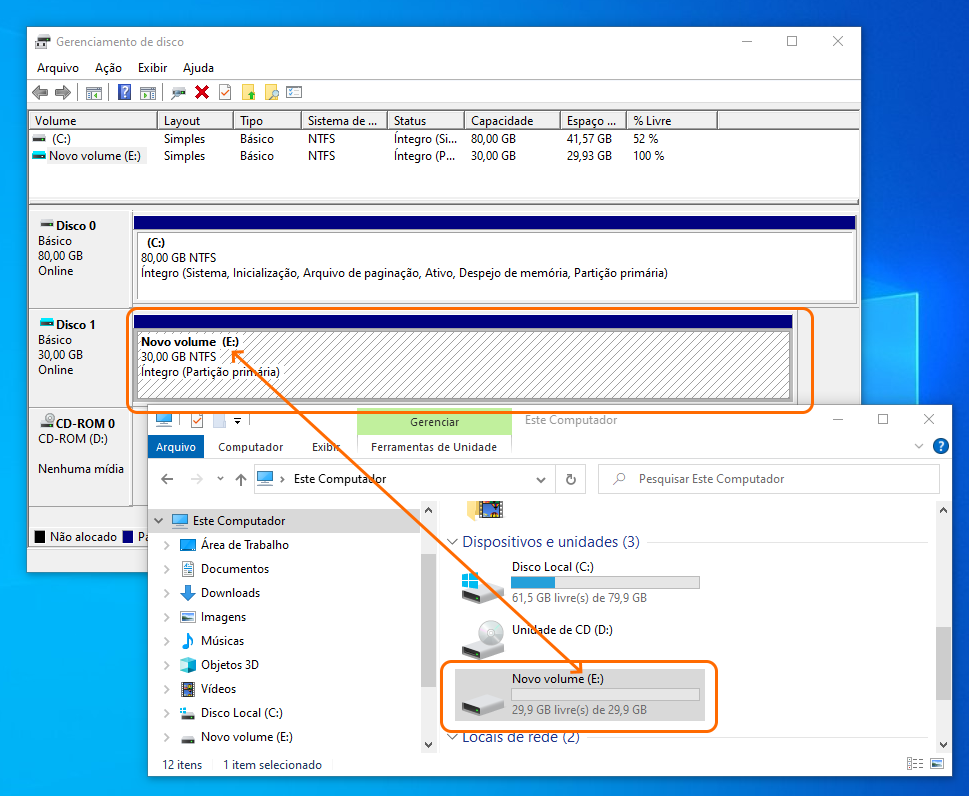Click Novo volume (E:) capacity bar
The height and width of the screenshot is (796, 969).
605,694
